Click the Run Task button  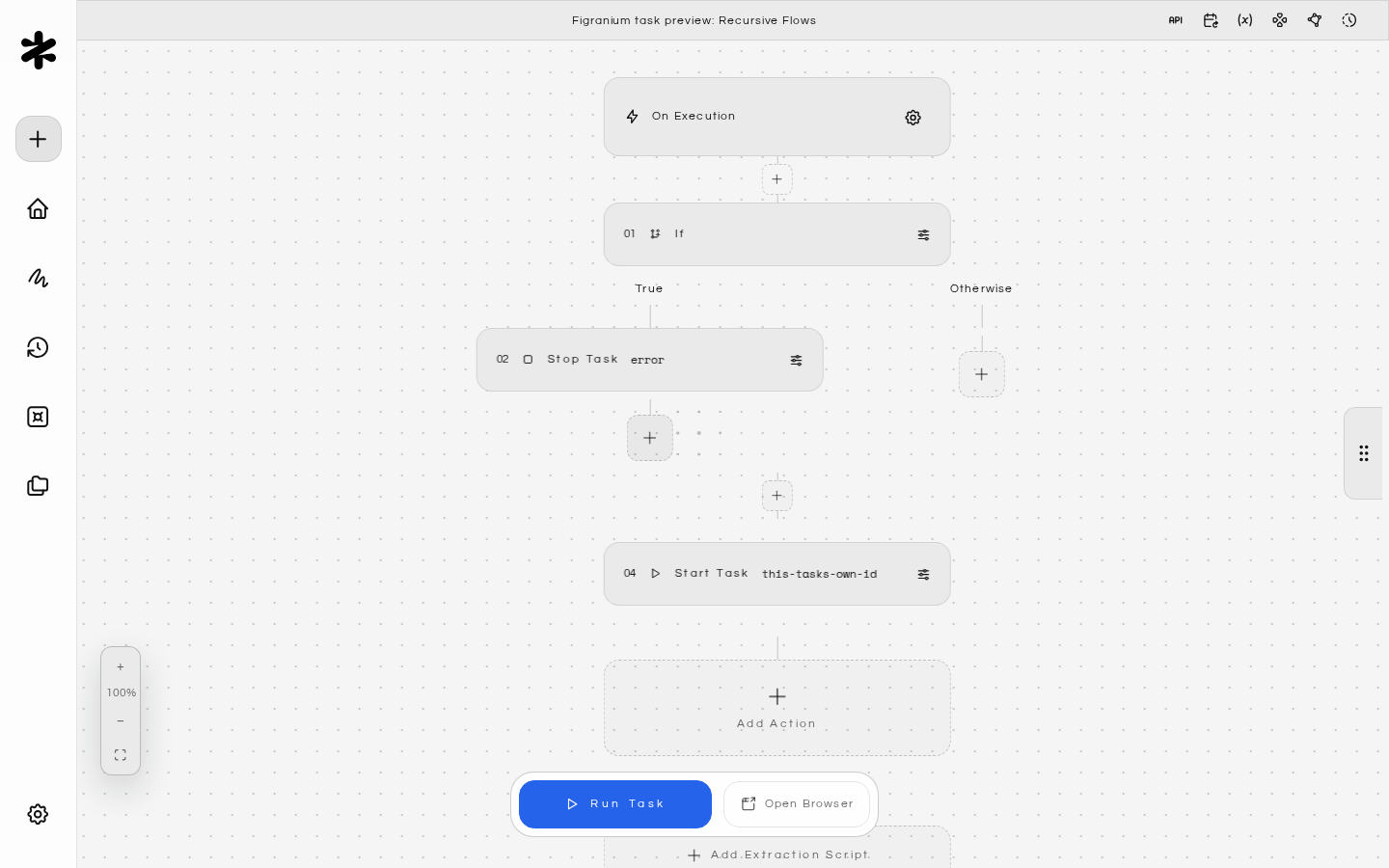615,804
